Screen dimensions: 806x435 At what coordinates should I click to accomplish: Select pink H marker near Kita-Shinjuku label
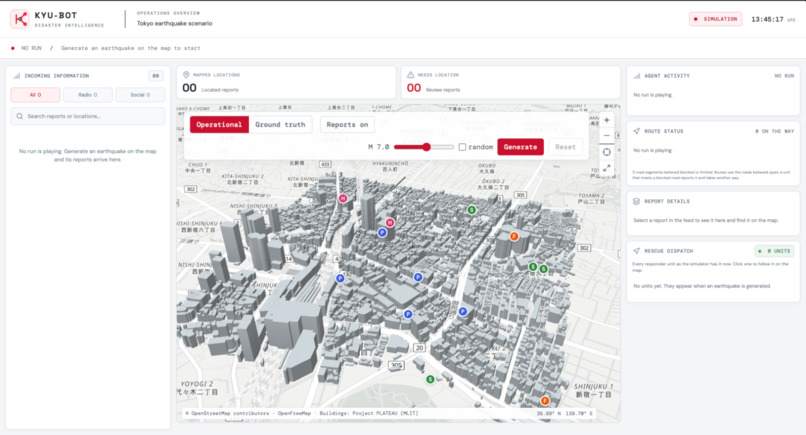(x=343, y=198)
